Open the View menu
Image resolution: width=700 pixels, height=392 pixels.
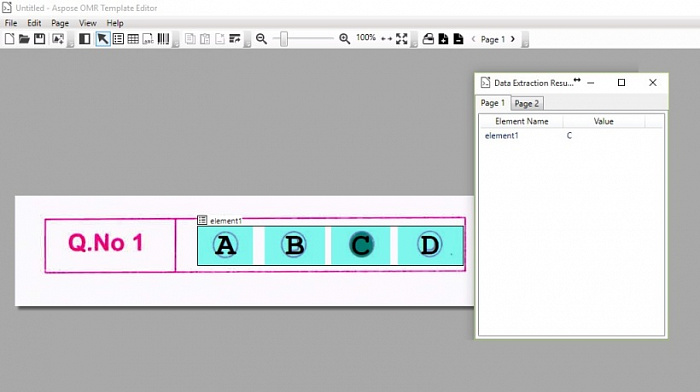click(88, 23)
